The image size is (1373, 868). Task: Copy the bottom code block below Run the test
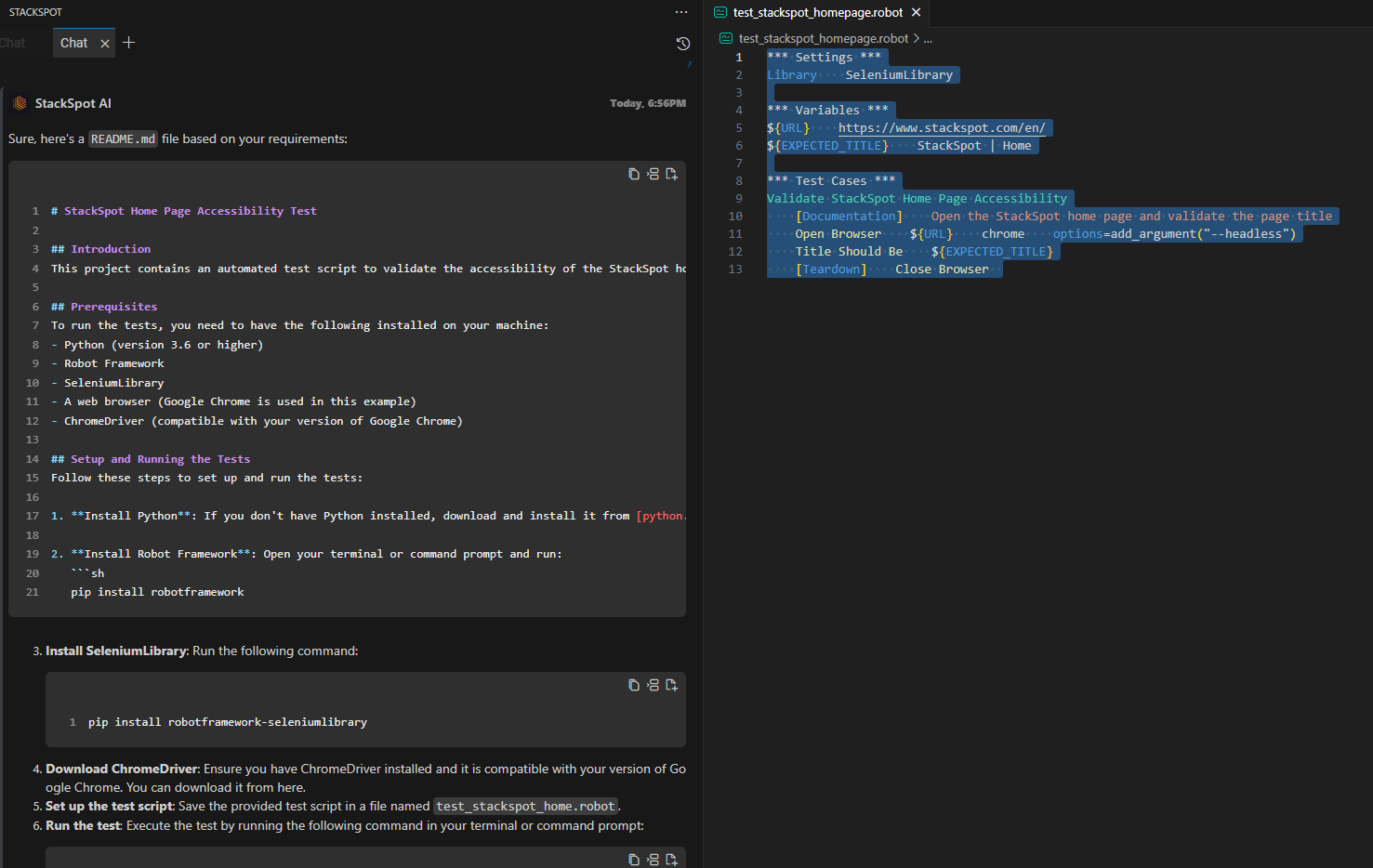tap(633, 860)
